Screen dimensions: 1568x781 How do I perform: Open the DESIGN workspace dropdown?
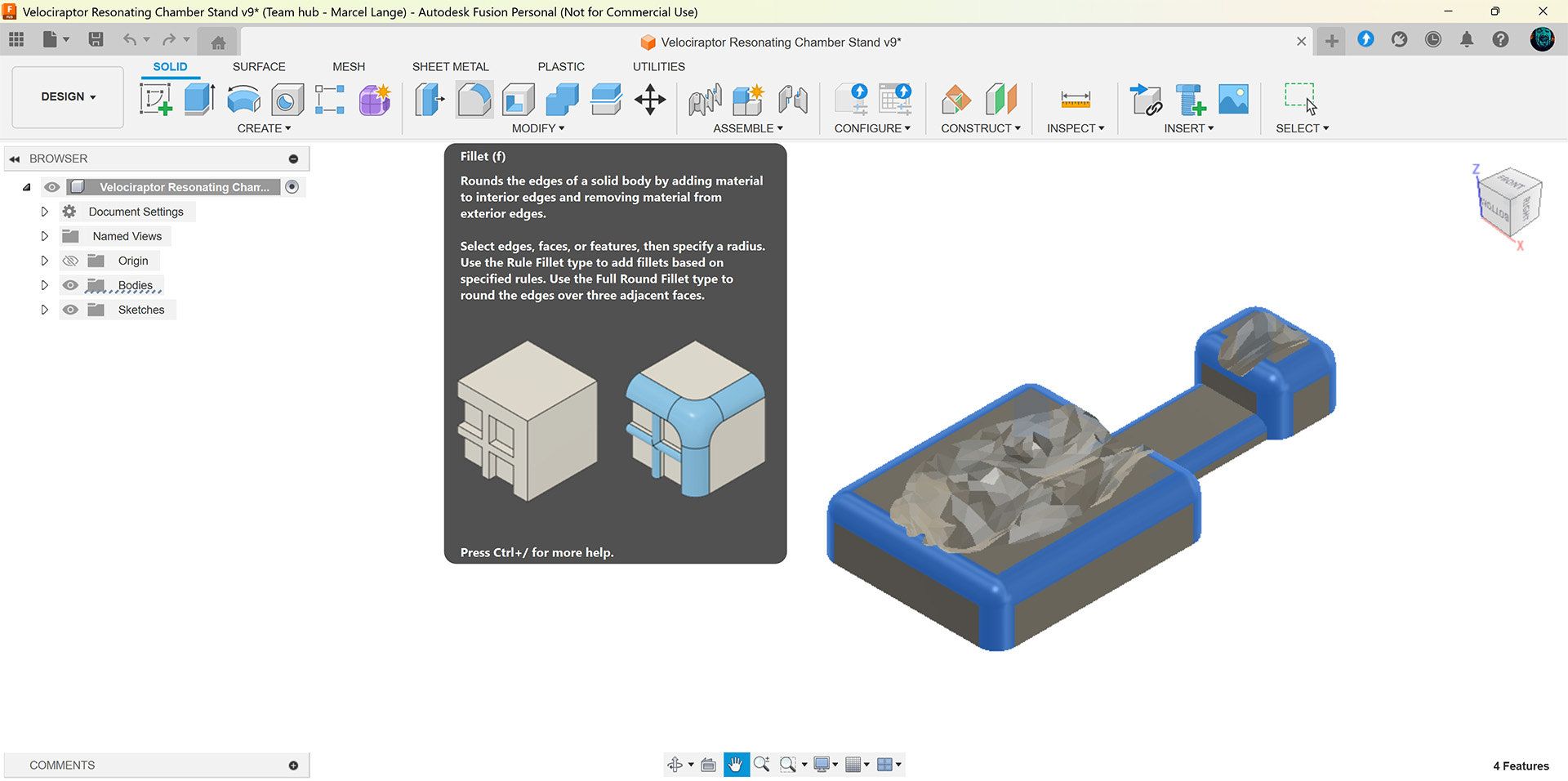[x=68, y=96]
